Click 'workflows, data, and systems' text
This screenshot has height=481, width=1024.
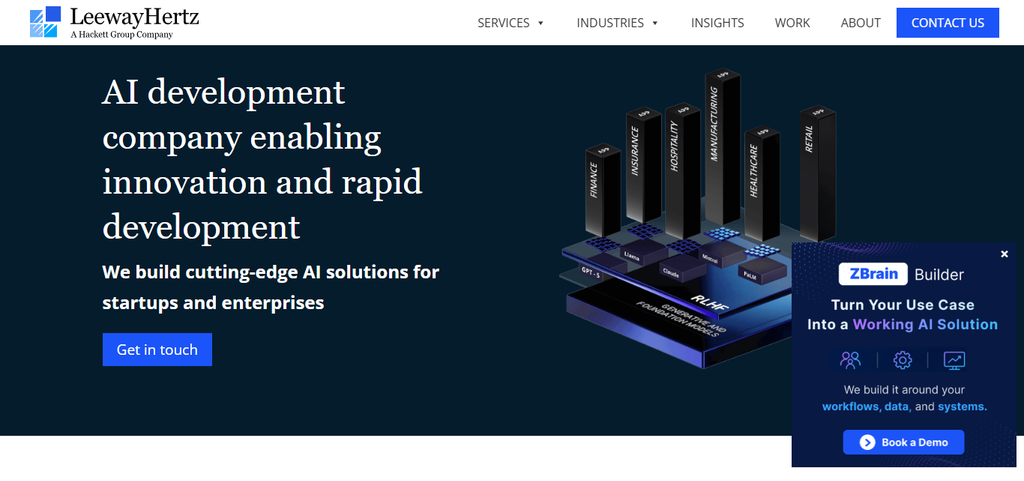[x=904, y=407]
